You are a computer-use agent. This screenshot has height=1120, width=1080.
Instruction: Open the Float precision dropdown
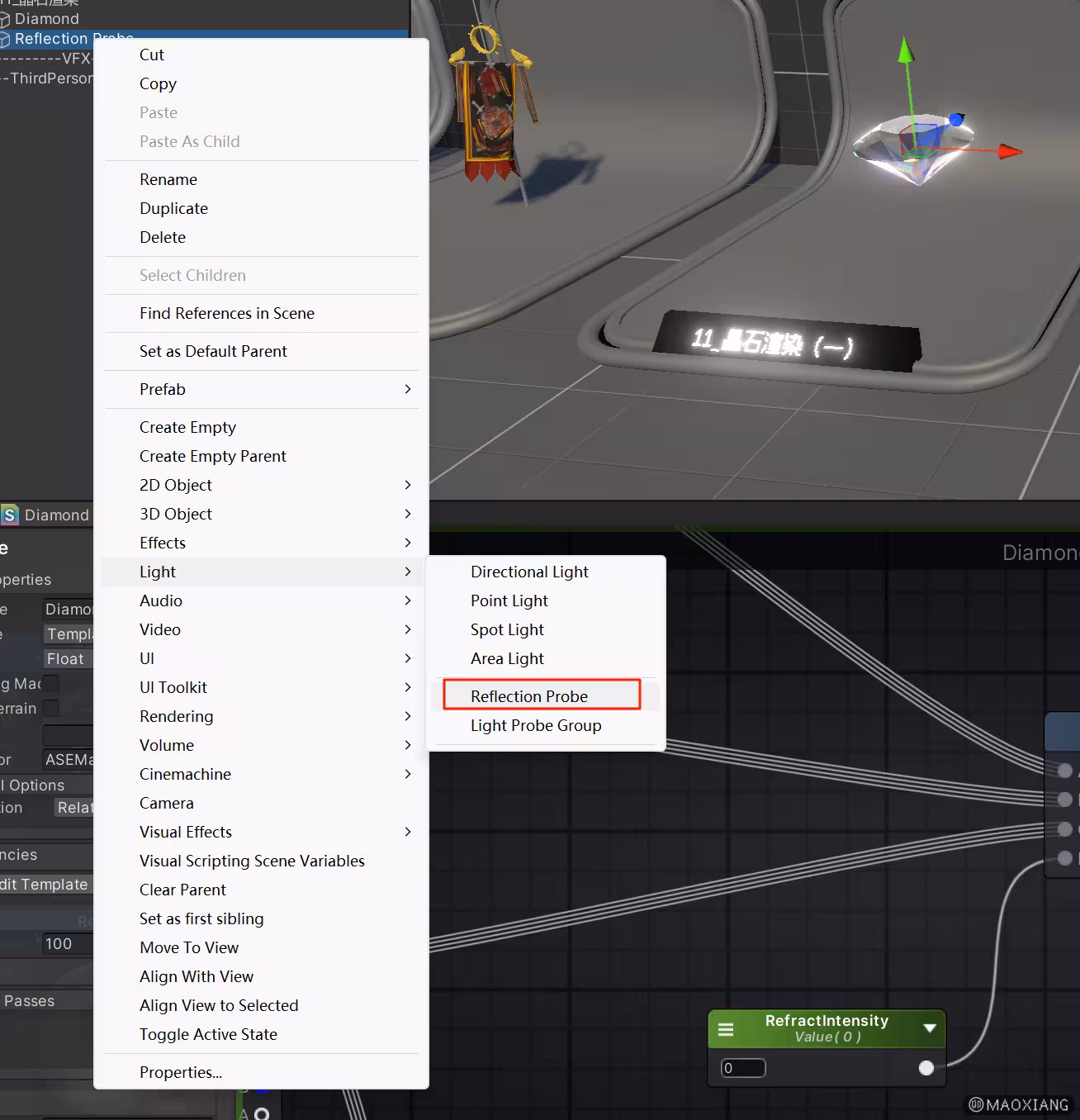[68, 659]
